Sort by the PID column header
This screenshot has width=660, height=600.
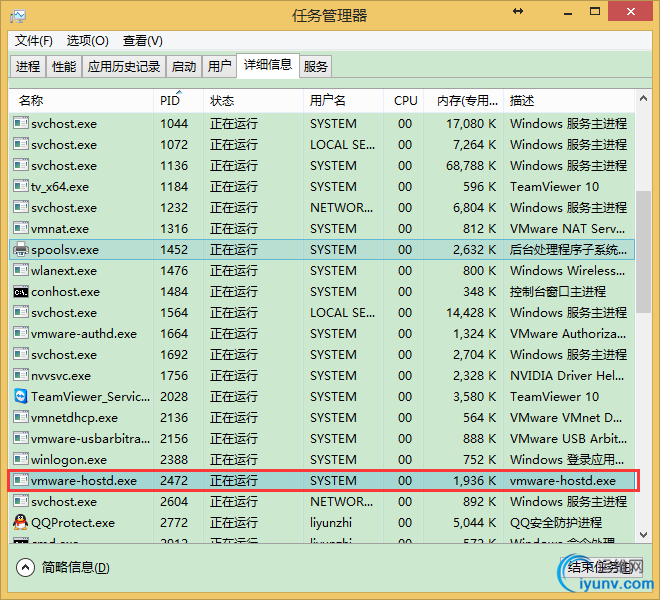tap(178, 101)
